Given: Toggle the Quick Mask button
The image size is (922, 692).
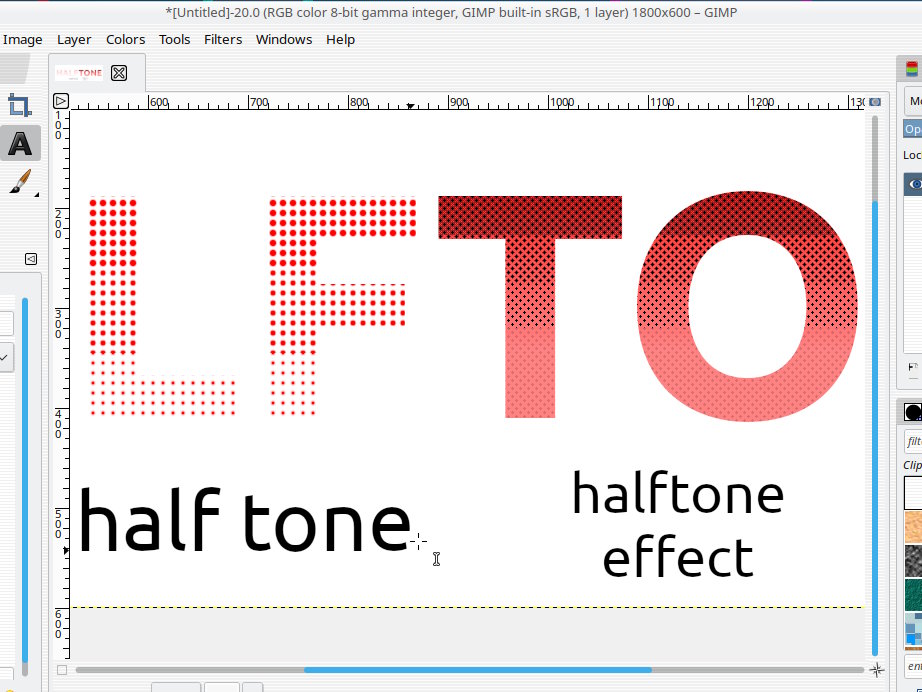Looking at the screenshot, I should tap(62, 670).
